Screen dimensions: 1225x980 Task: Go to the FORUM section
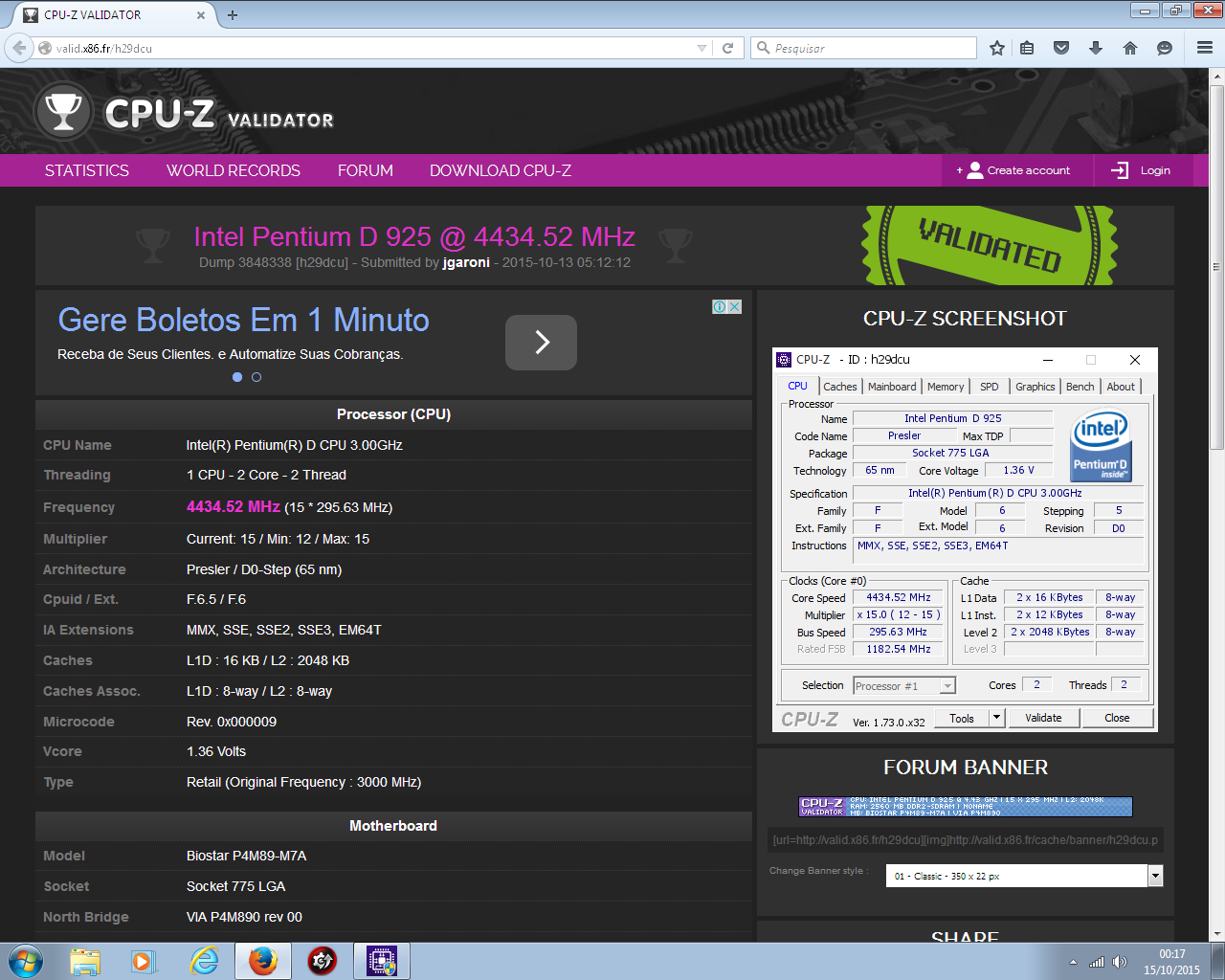click(365, 170)
